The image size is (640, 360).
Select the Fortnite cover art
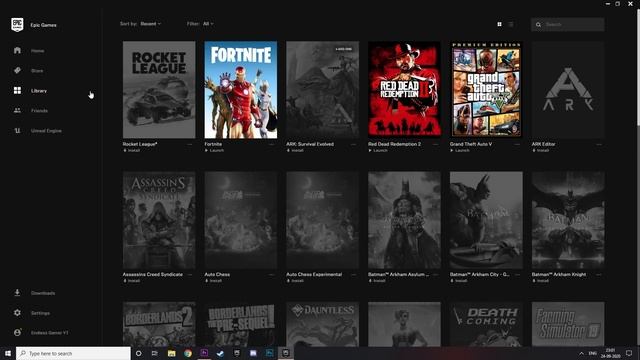pyautogui.click(x=241, y=89)
